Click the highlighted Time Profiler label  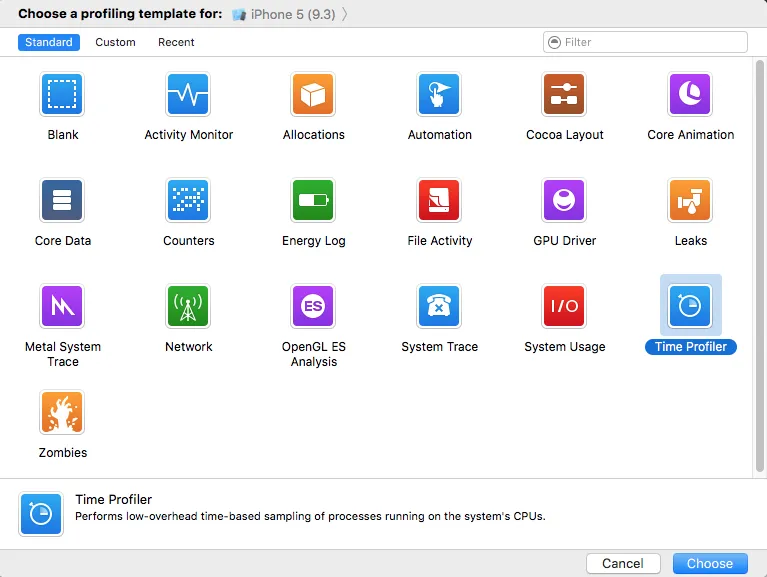point(691,347)
